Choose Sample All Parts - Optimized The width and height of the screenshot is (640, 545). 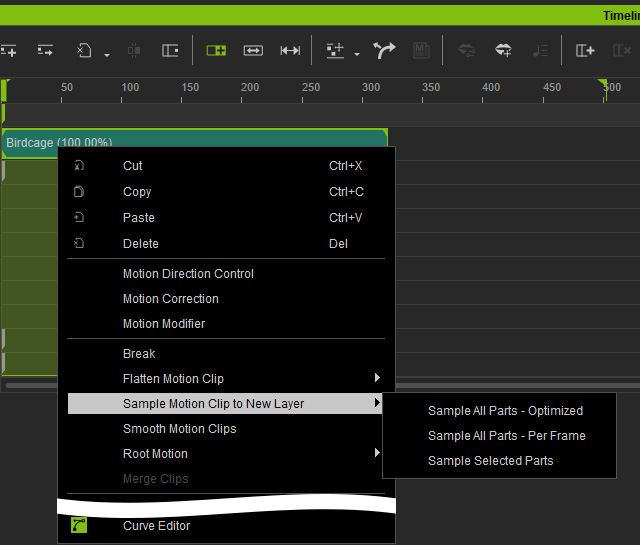(505, 411)
